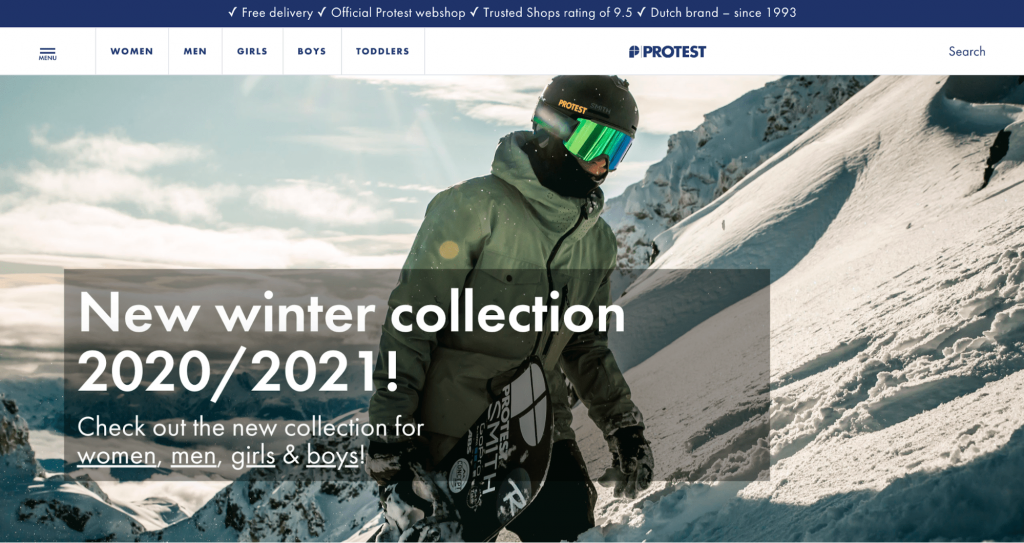Open the hamburger MENU icon
This screenshot has width=1024, height=543.
coord(48,53)
